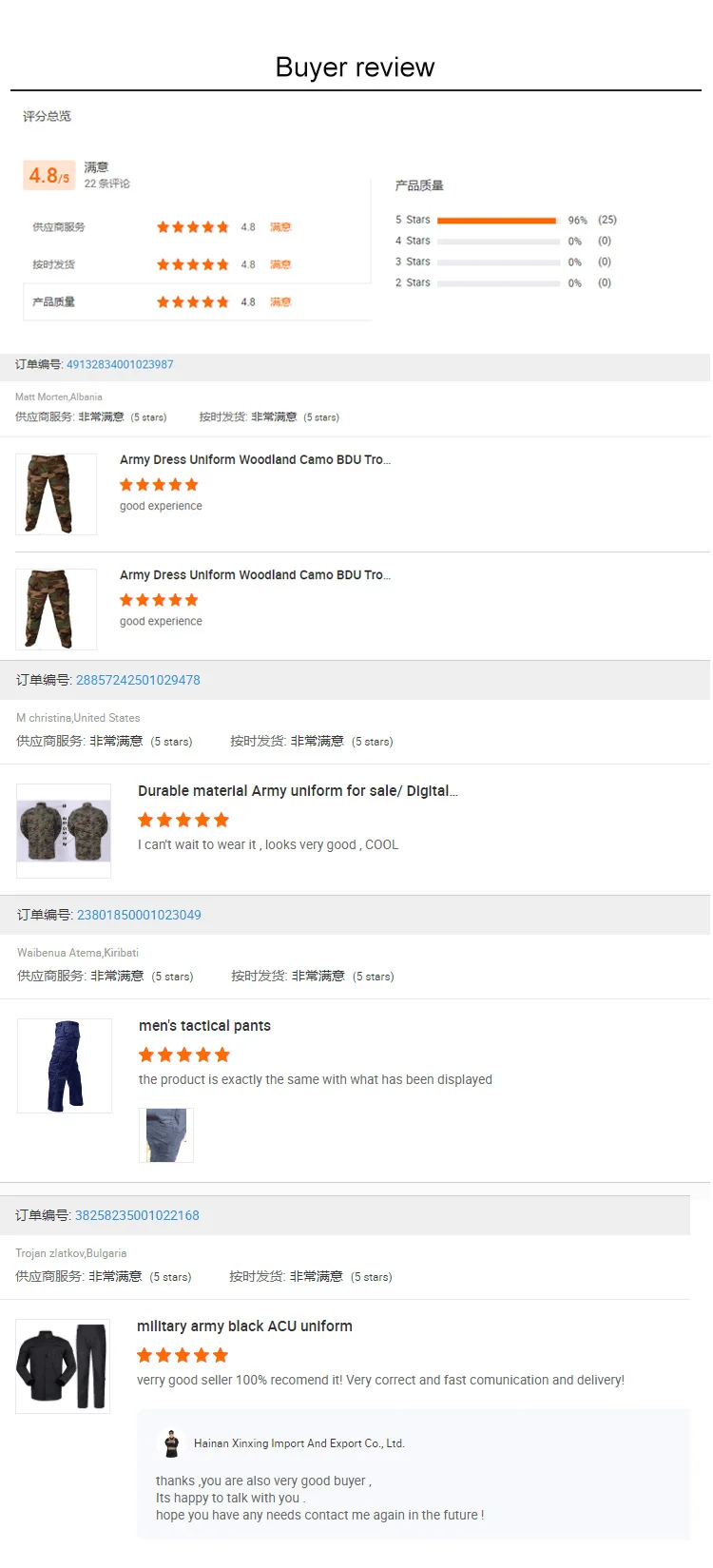Click the 4.8/5 overall score badge
This screenshot has height=1568, width=713.
click(49, 176)
